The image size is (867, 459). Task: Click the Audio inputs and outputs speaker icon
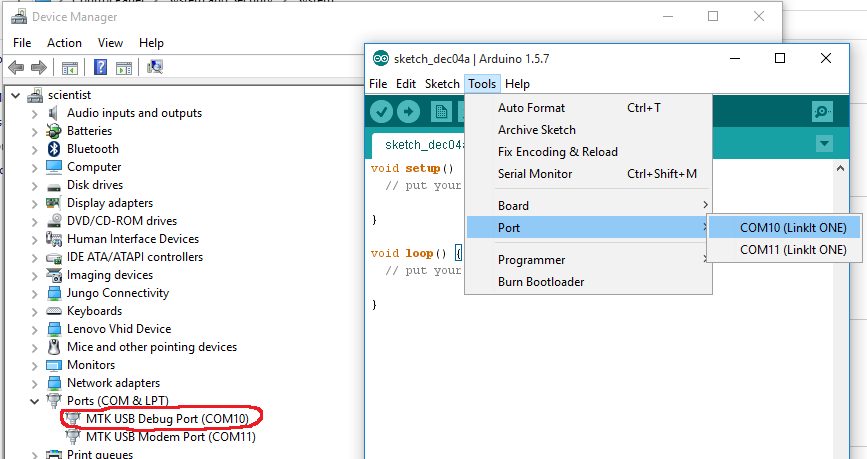coord(53,113)
